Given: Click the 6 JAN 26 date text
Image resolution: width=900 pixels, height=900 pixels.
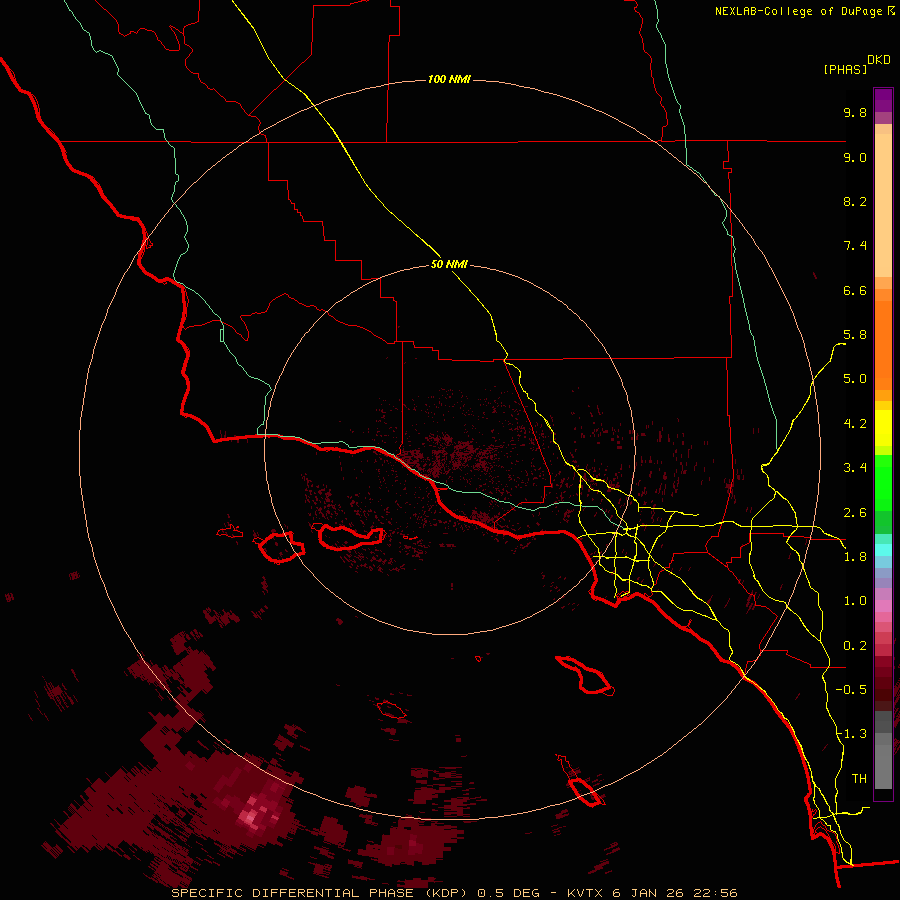Looking at the screenshot, I should [x=646, y=893].
